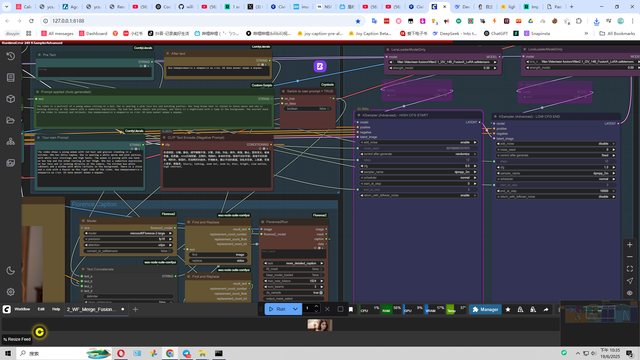
Task: Toggle convert_to_safetensors in Model node
Action: click(129, 251)
